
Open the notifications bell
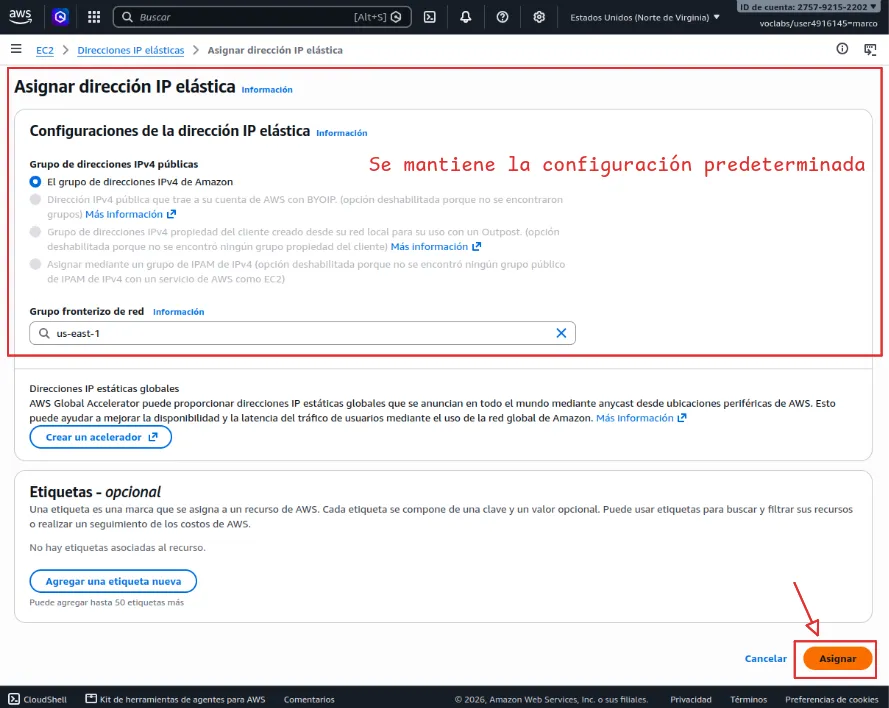(465, 17)
